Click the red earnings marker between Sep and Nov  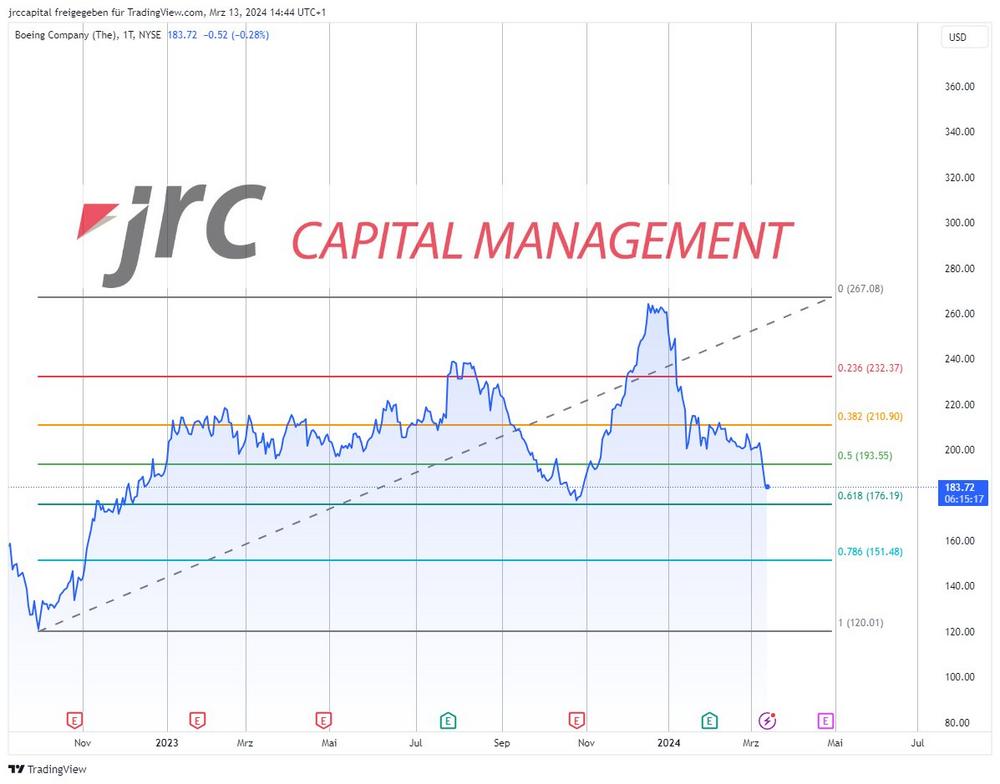click(x=576, y=721)
